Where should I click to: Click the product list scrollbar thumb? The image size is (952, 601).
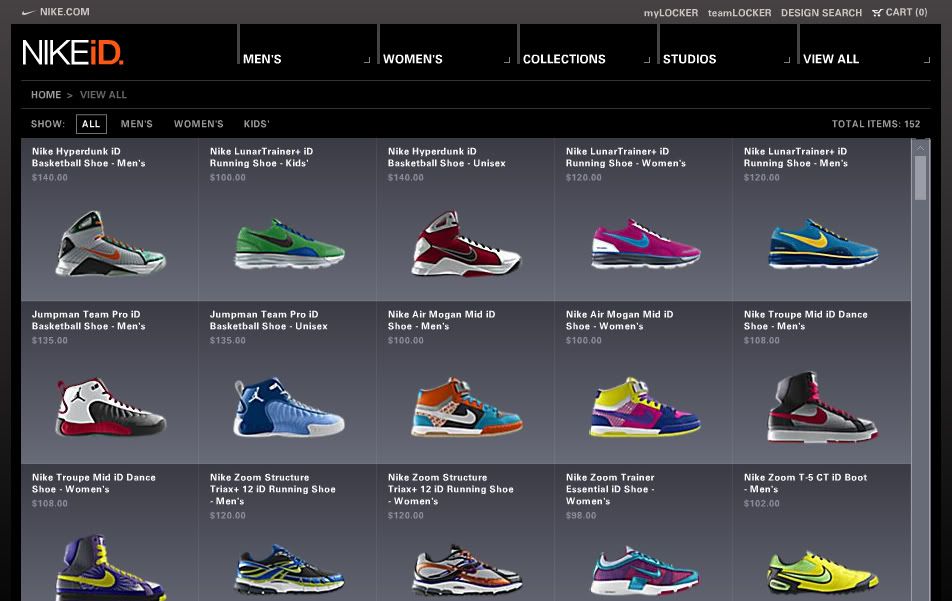(x=920, y=178)
